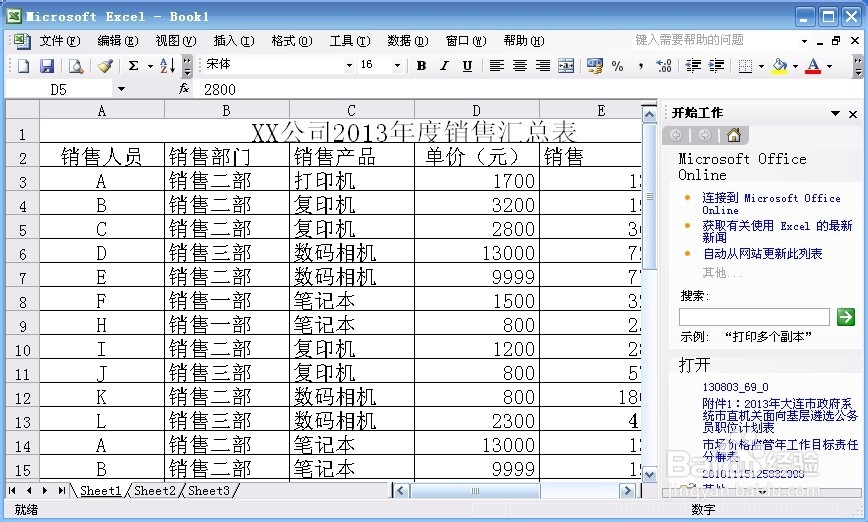Screen dimensions: 868x522
Task: Open the 获取有关使用 Excel 的最新新闻 link
Action: coord(777,231)
